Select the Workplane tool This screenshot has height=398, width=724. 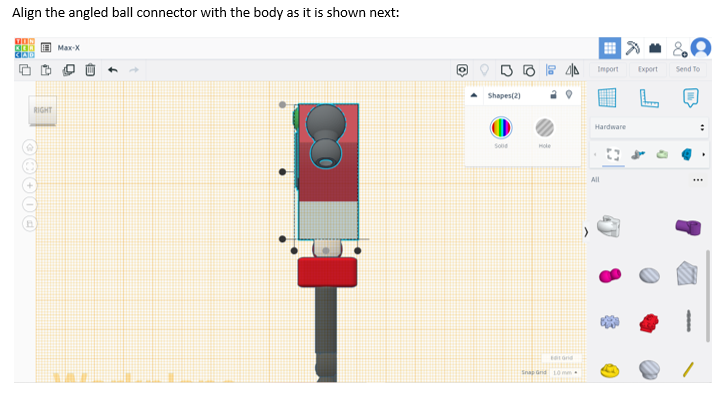point(607,98)
